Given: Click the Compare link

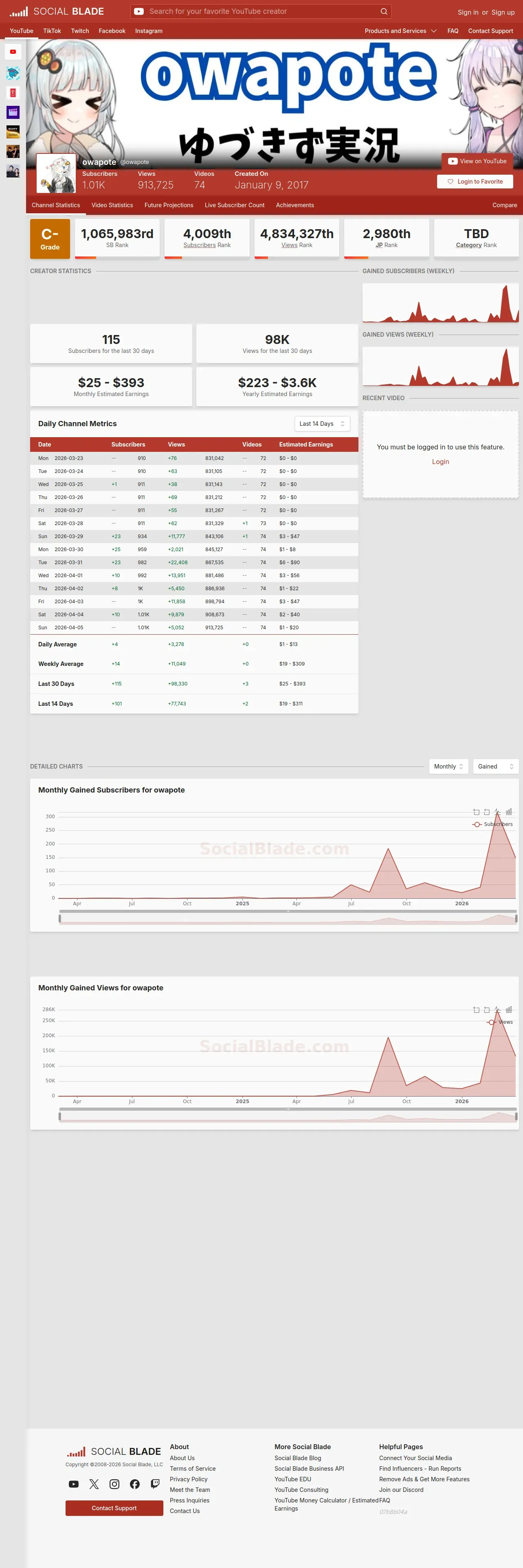Looking at the screenshot, I should (x=505, y=205).
